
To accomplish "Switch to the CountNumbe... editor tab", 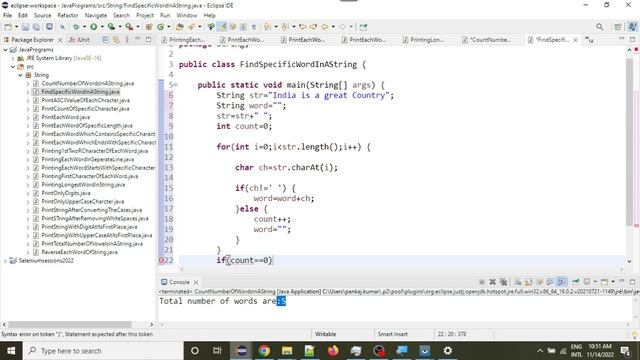I will tap(487, 40).
